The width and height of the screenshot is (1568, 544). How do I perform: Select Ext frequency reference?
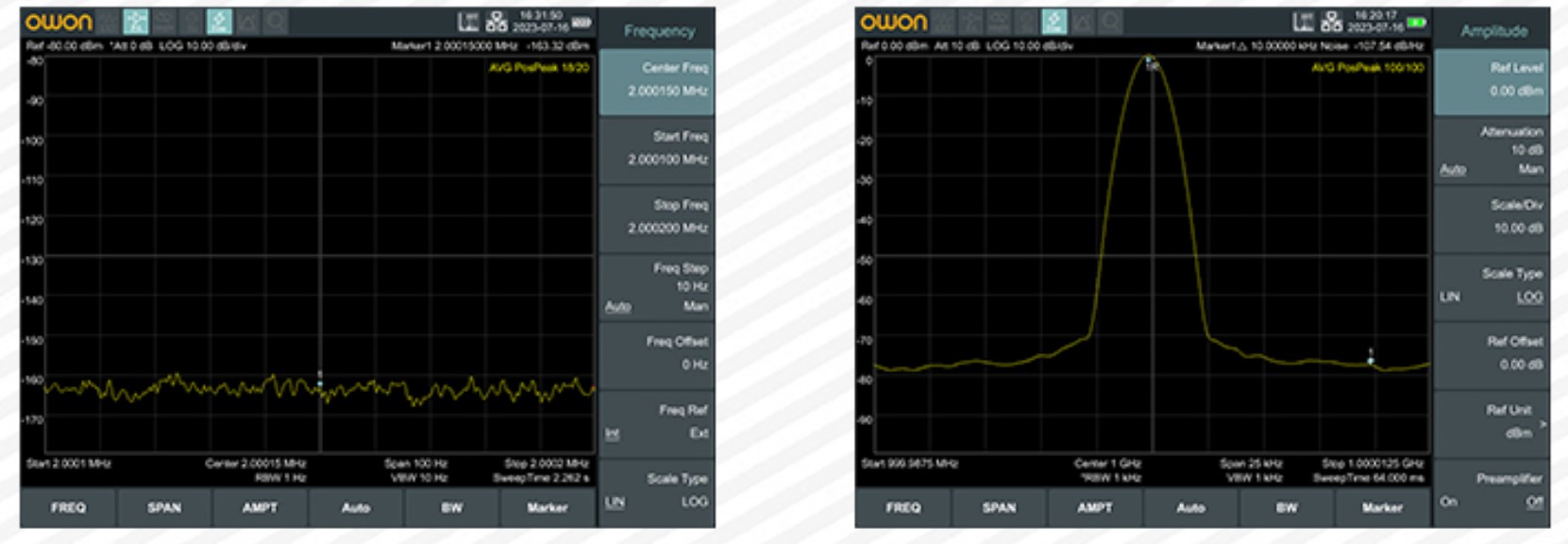[x=699, y=433]
